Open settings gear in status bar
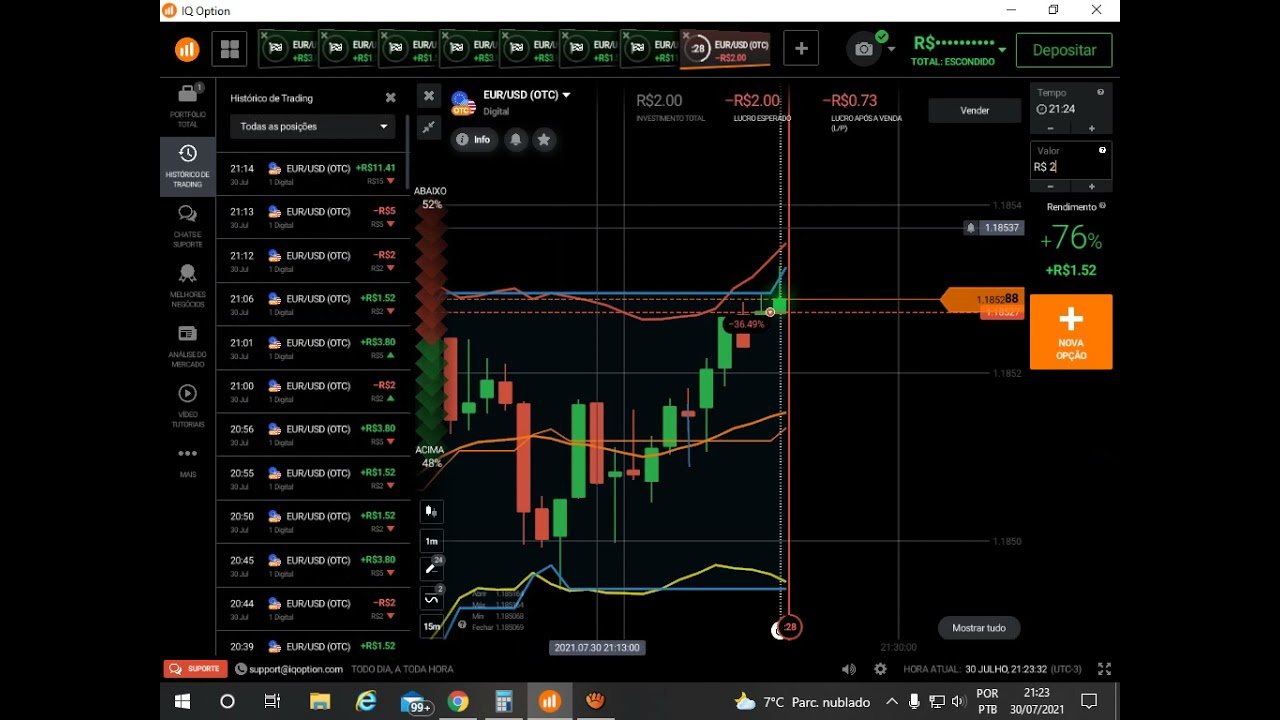The image size is (1280, 720). tap(880, 669)
